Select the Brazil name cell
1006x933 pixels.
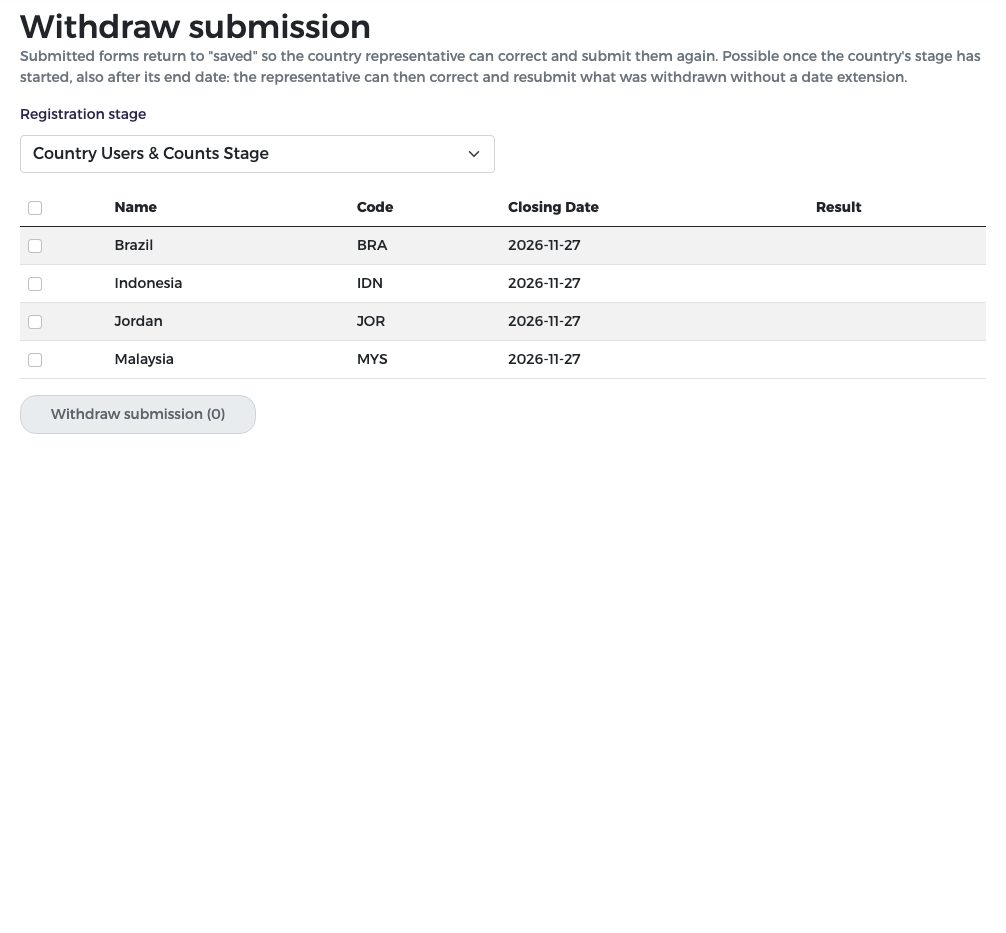coord(133,245)
